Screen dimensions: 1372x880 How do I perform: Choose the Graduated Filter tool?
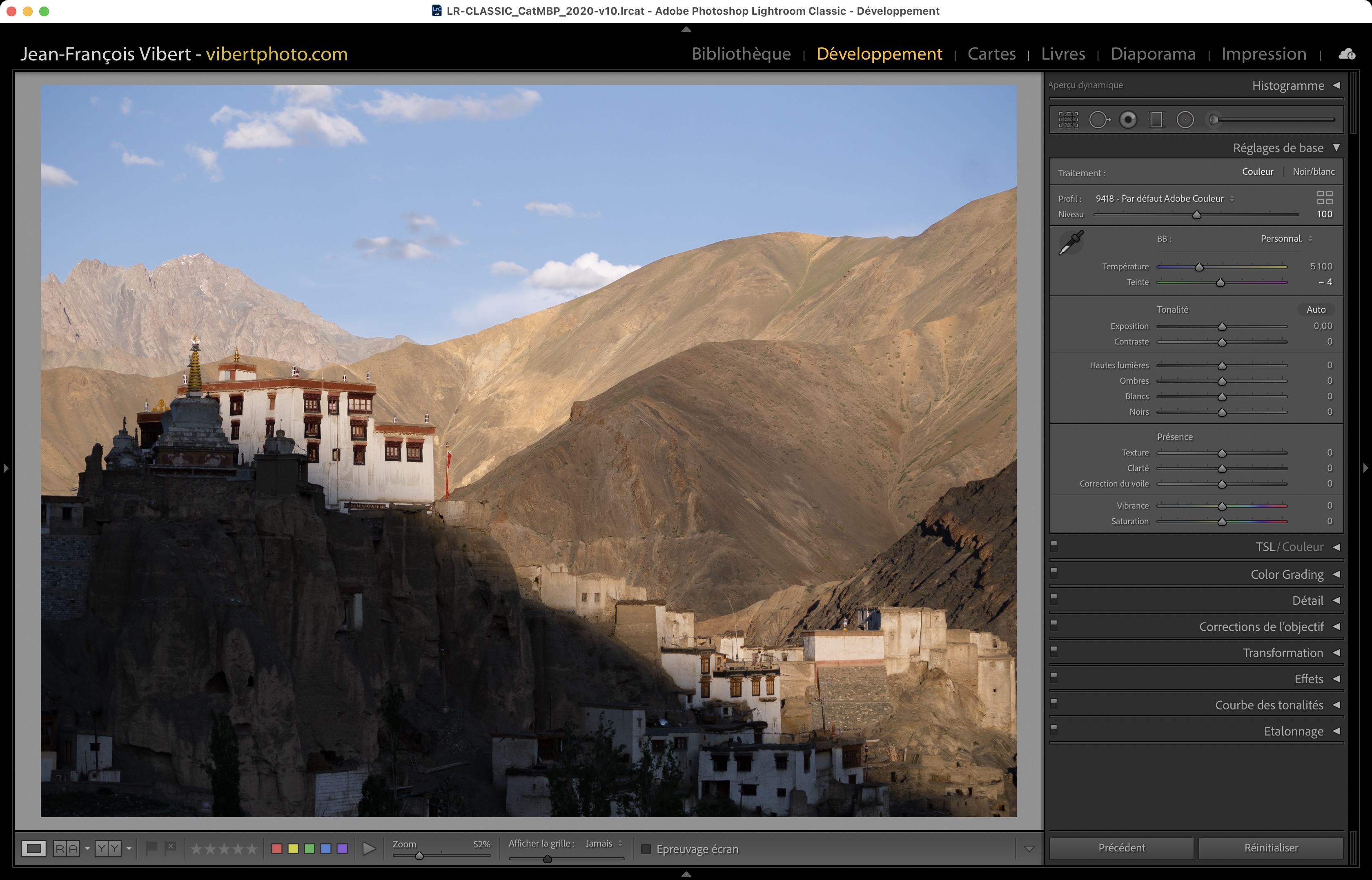pyautogui.click(x=1156, y=120)
